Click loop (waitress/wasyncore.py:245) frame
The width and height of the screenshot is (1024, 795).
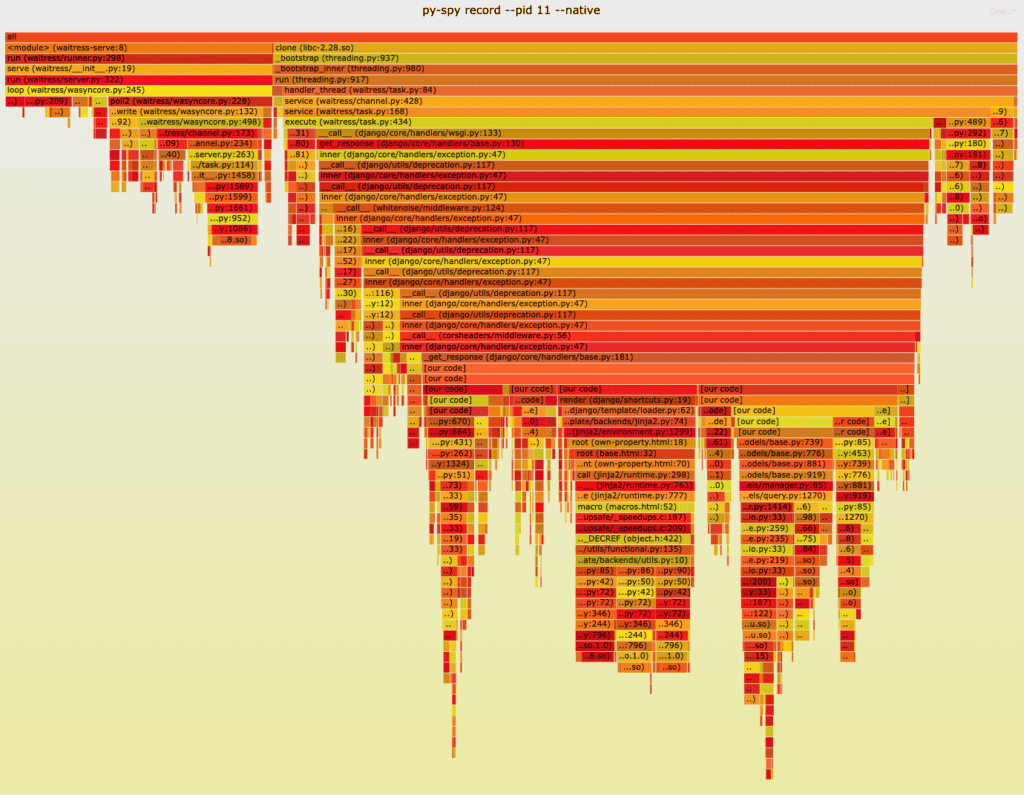138,90
